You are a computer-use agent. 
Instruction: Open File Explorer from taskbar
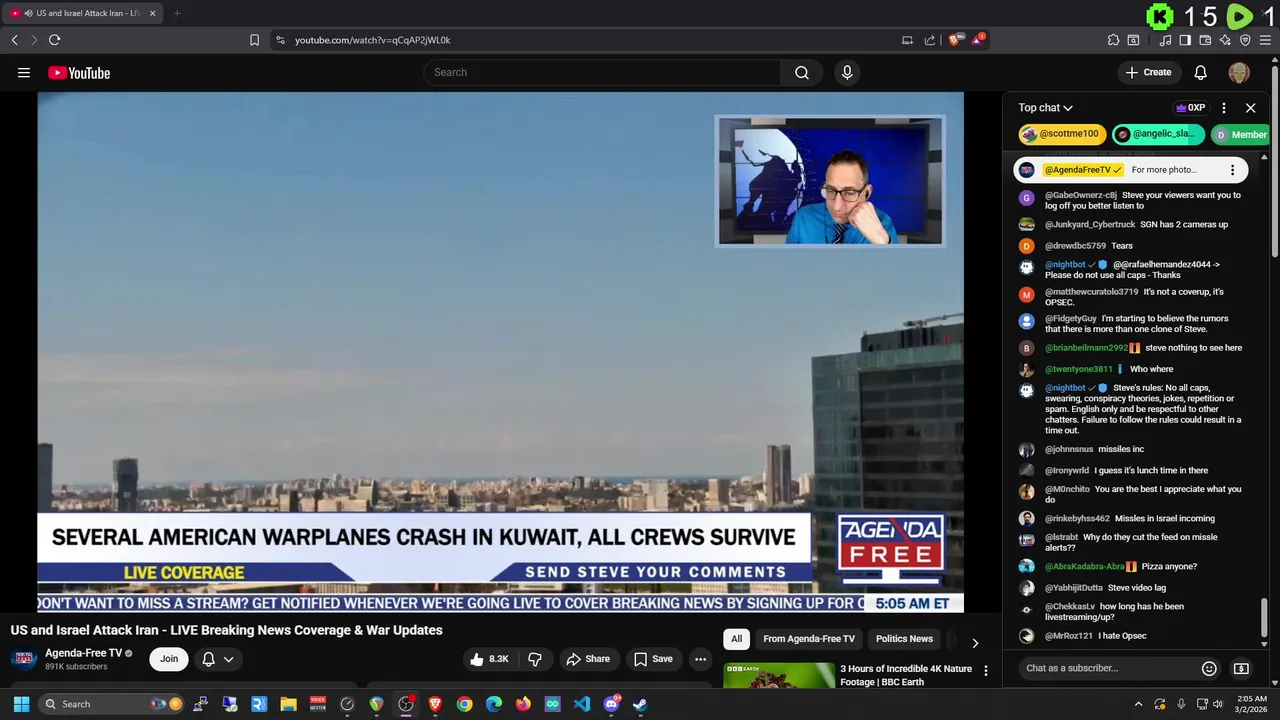pos(288,704)
